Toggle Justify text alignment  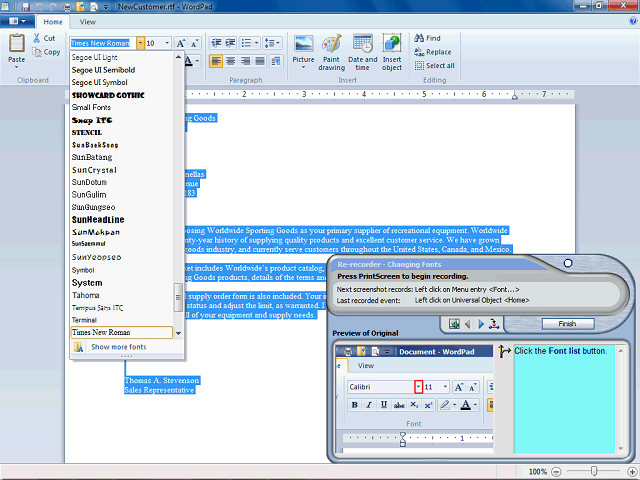[x=260, y=61]
